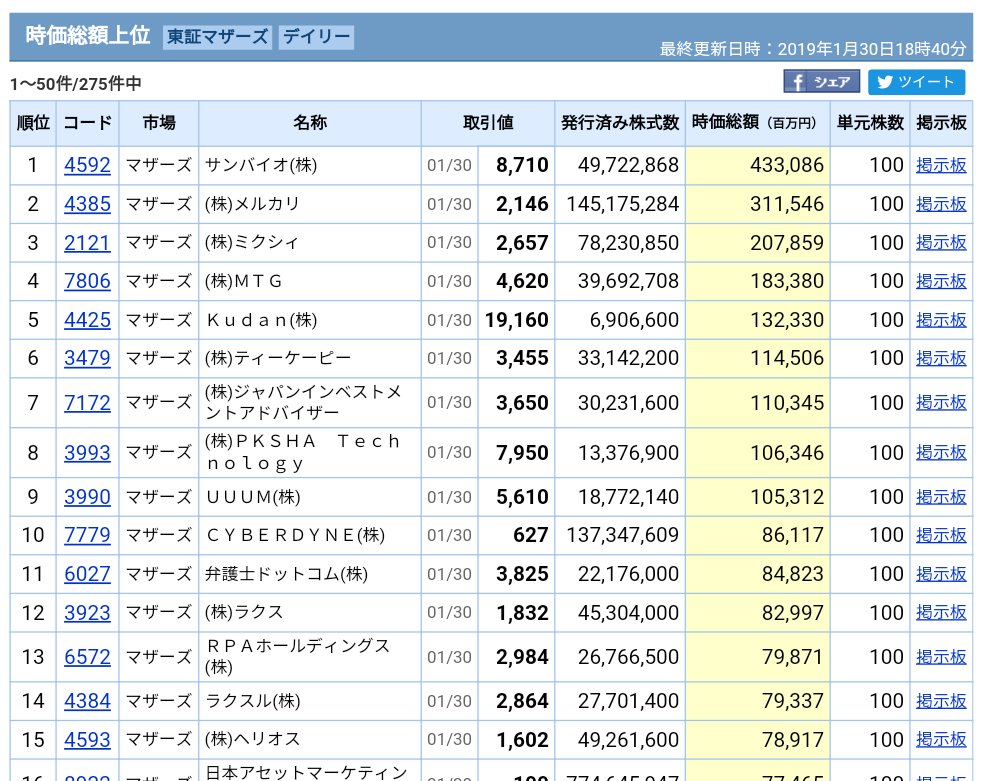This screenshot has width=993, height=781.
Task: Open 掲示板 link for CYBERDYNE row
Action: click(941, 535)
